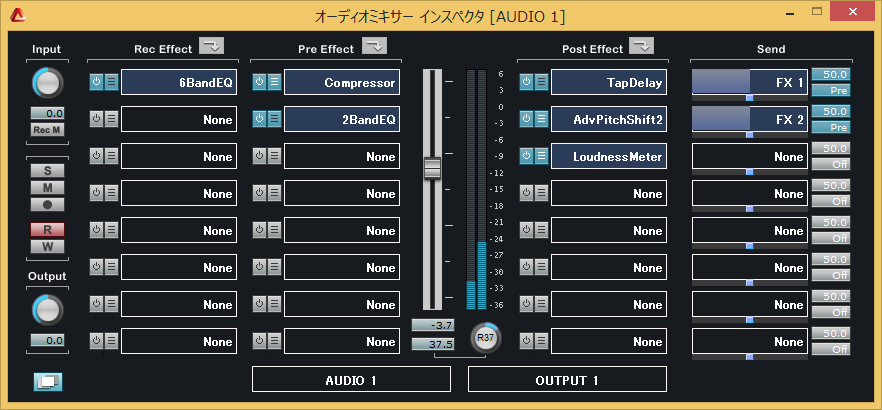Open the LoudnessMeter effect slot selector
Viewport: 882px width, 410px height.
point(609,156)
